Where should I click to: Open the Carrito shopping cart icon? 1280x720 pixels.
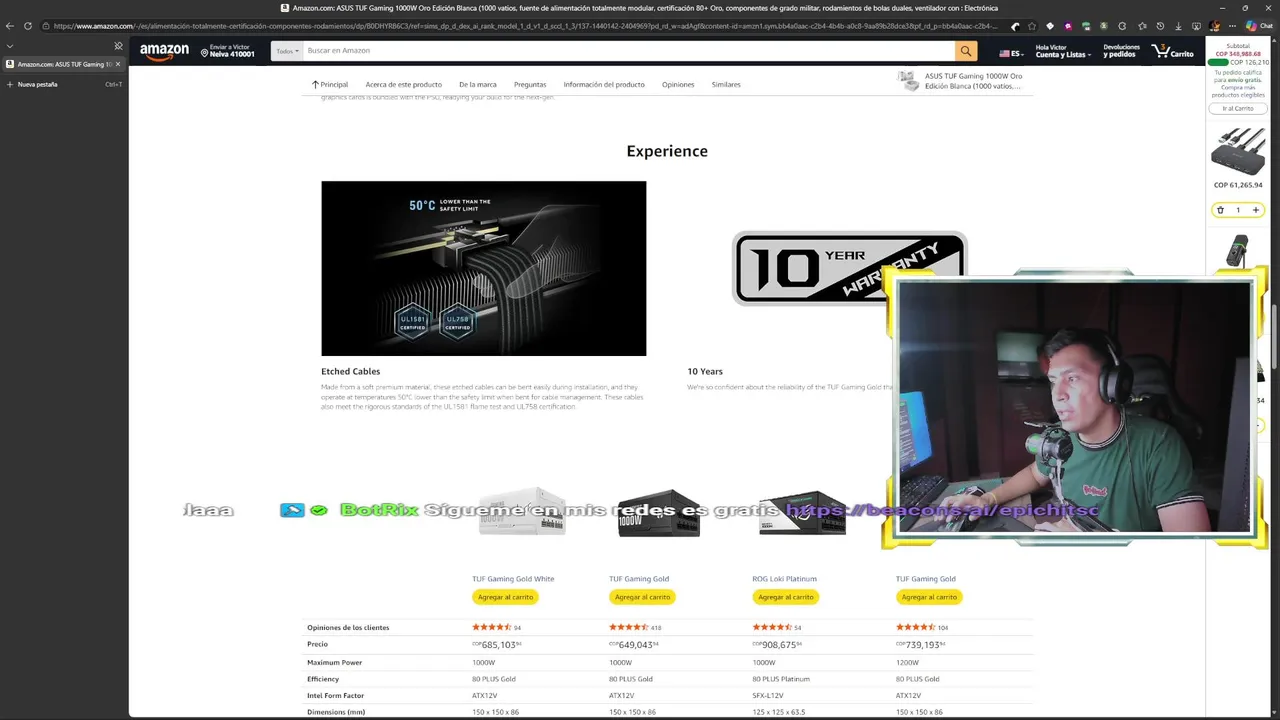coord(1172,51)
